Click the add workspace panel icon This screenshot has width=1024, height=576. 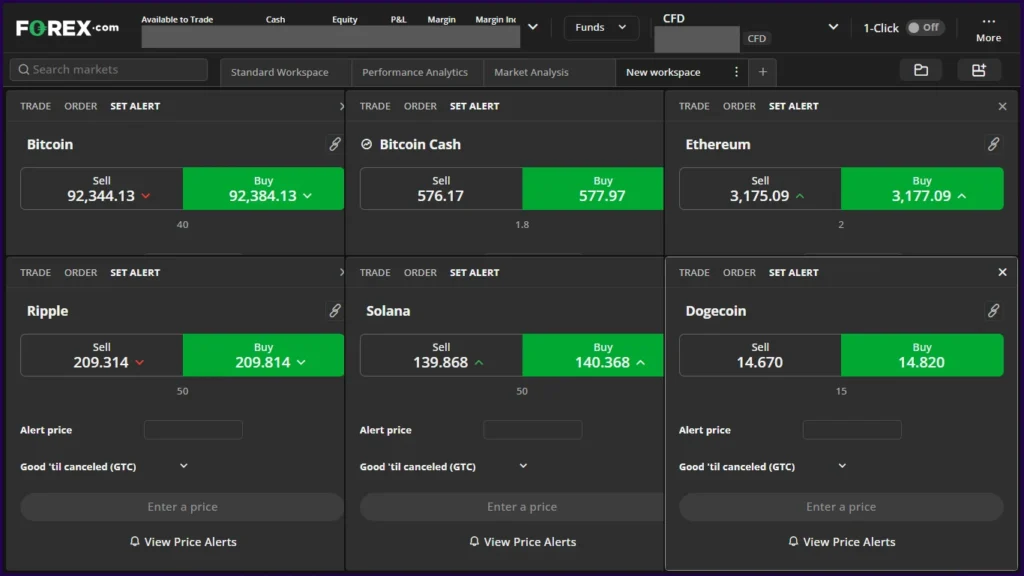tap(979, 71)
